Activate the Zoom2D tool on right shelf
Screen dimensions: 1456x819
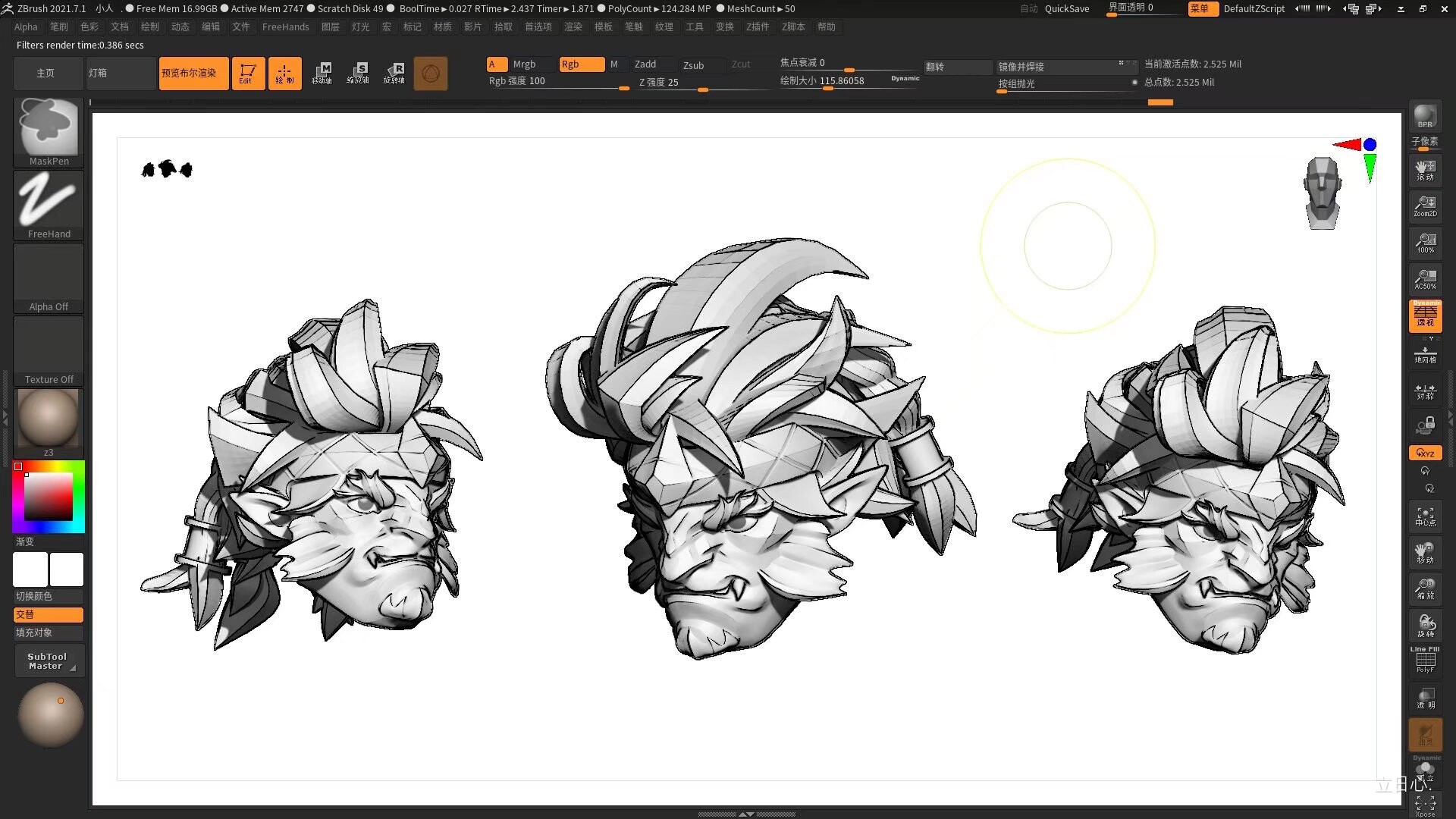(1425, 206)
